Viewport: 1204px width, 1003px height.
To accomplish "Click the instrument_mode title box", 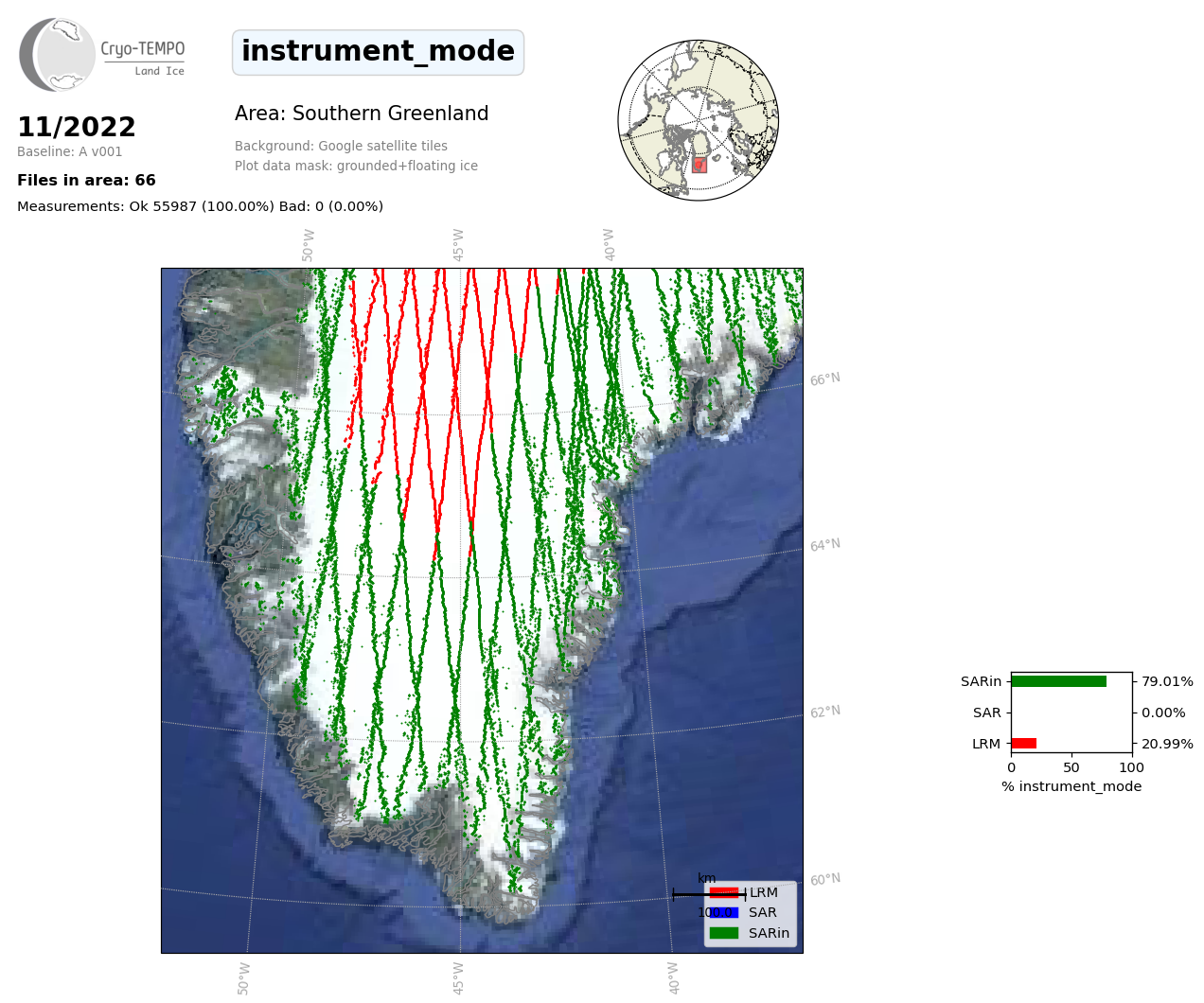I will pos(378,52).
